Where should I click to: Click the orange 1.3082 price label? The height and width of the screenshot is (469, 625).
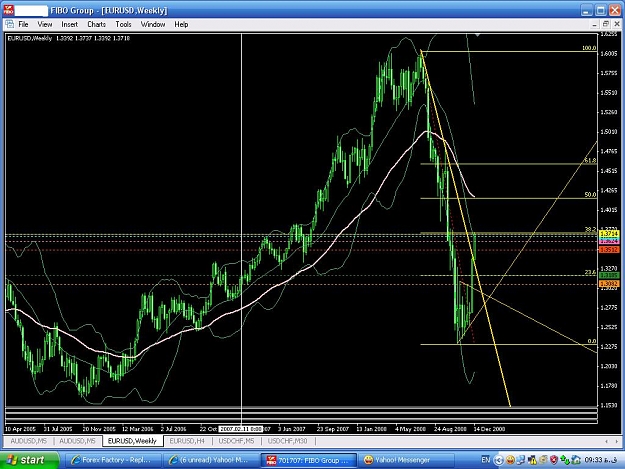pyautogui.click(x=609, y=284)
